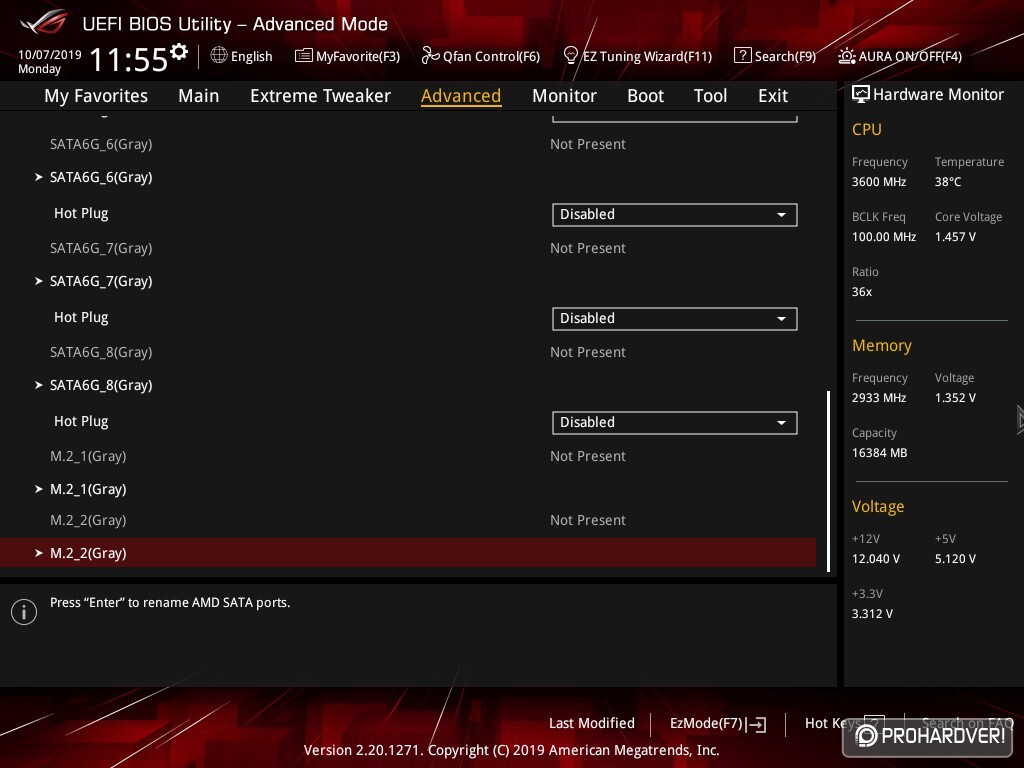Click +12V 12.040 V reading
Viewport: 1024px width, 768px height.
point(876,559)
